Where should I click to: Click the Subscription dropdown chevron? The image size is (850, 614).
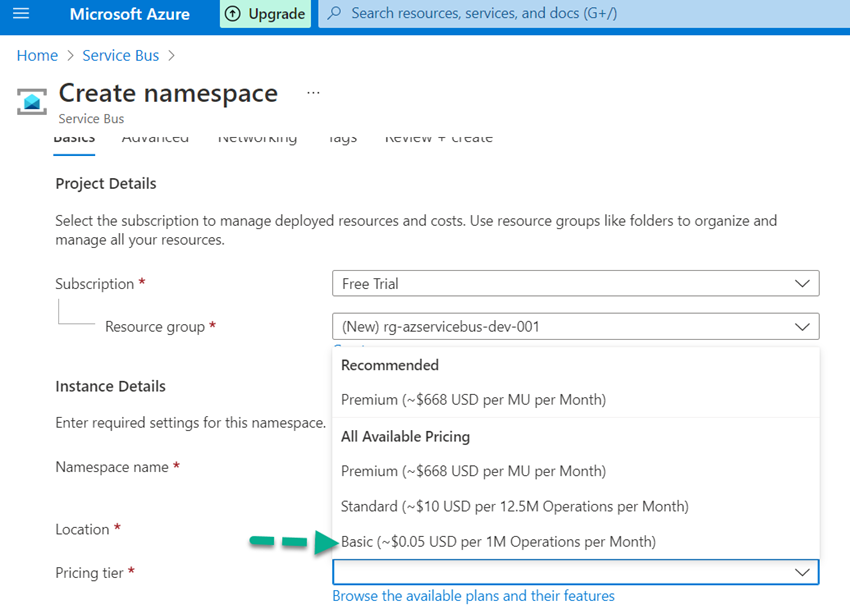click(801, 283)
